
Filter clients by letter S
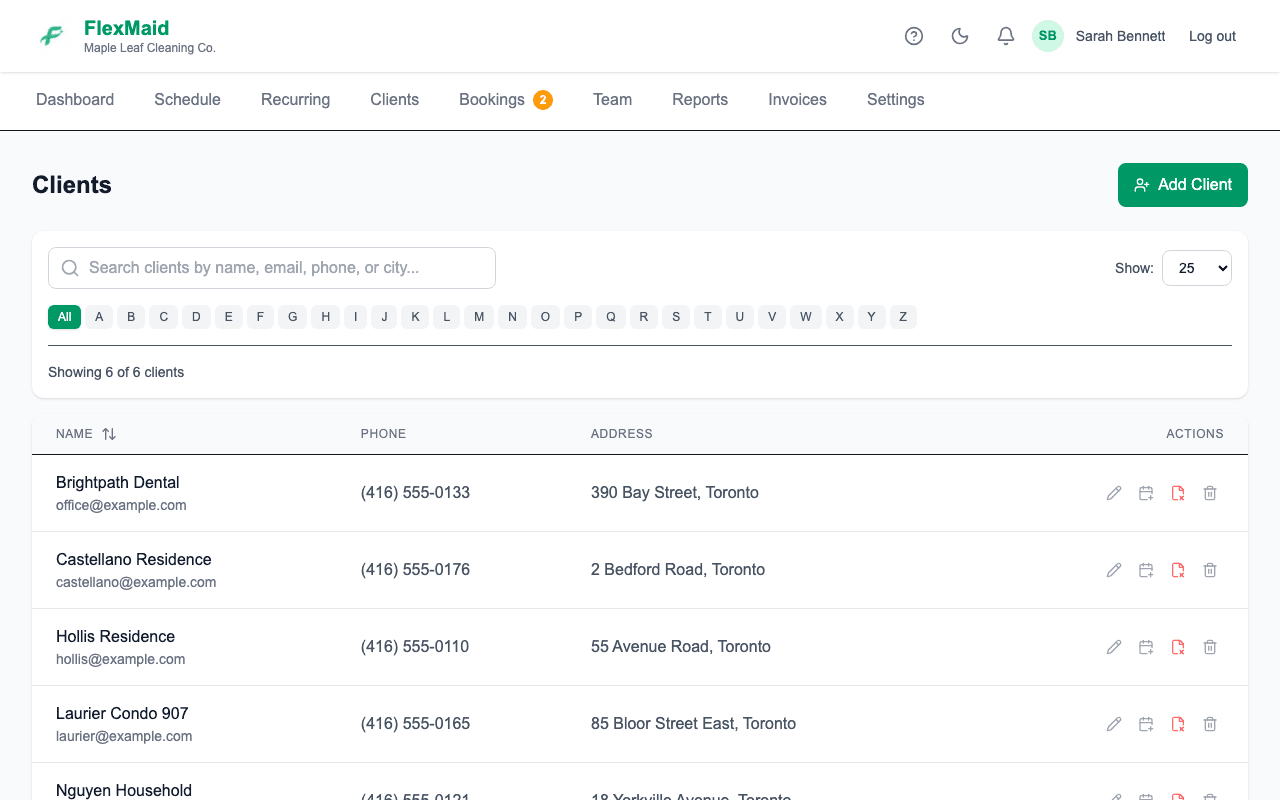pos(676,317)
